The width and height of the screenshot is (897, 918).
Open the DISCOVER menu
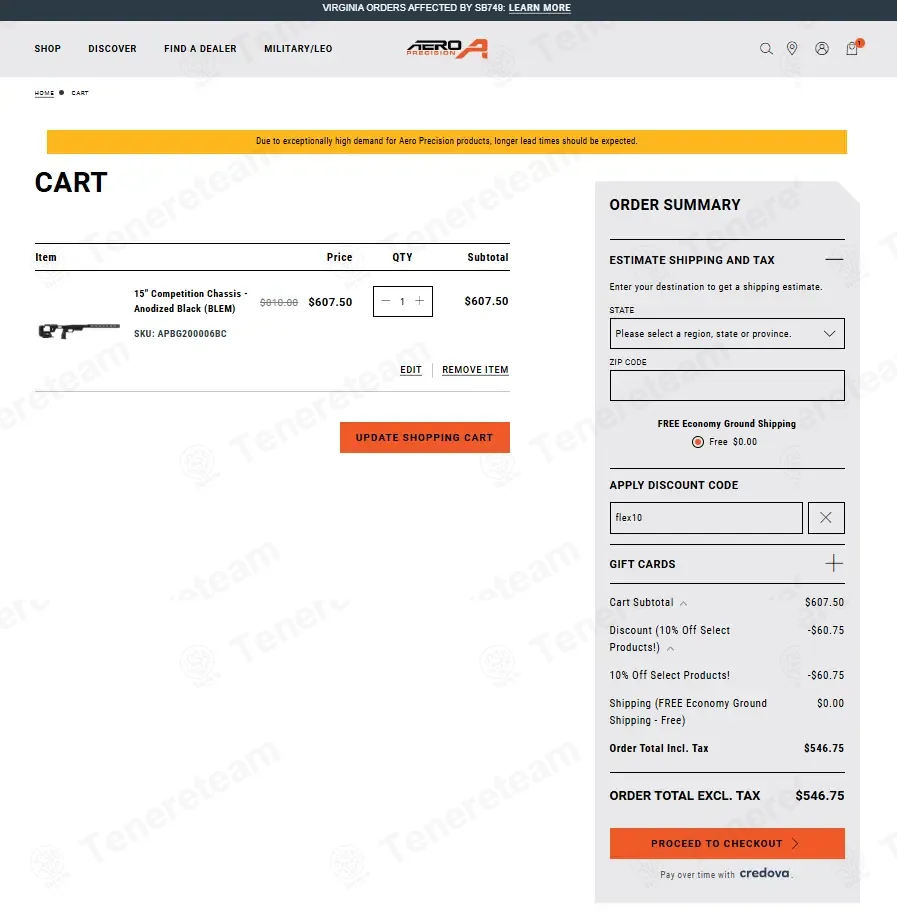pos(112,49)
